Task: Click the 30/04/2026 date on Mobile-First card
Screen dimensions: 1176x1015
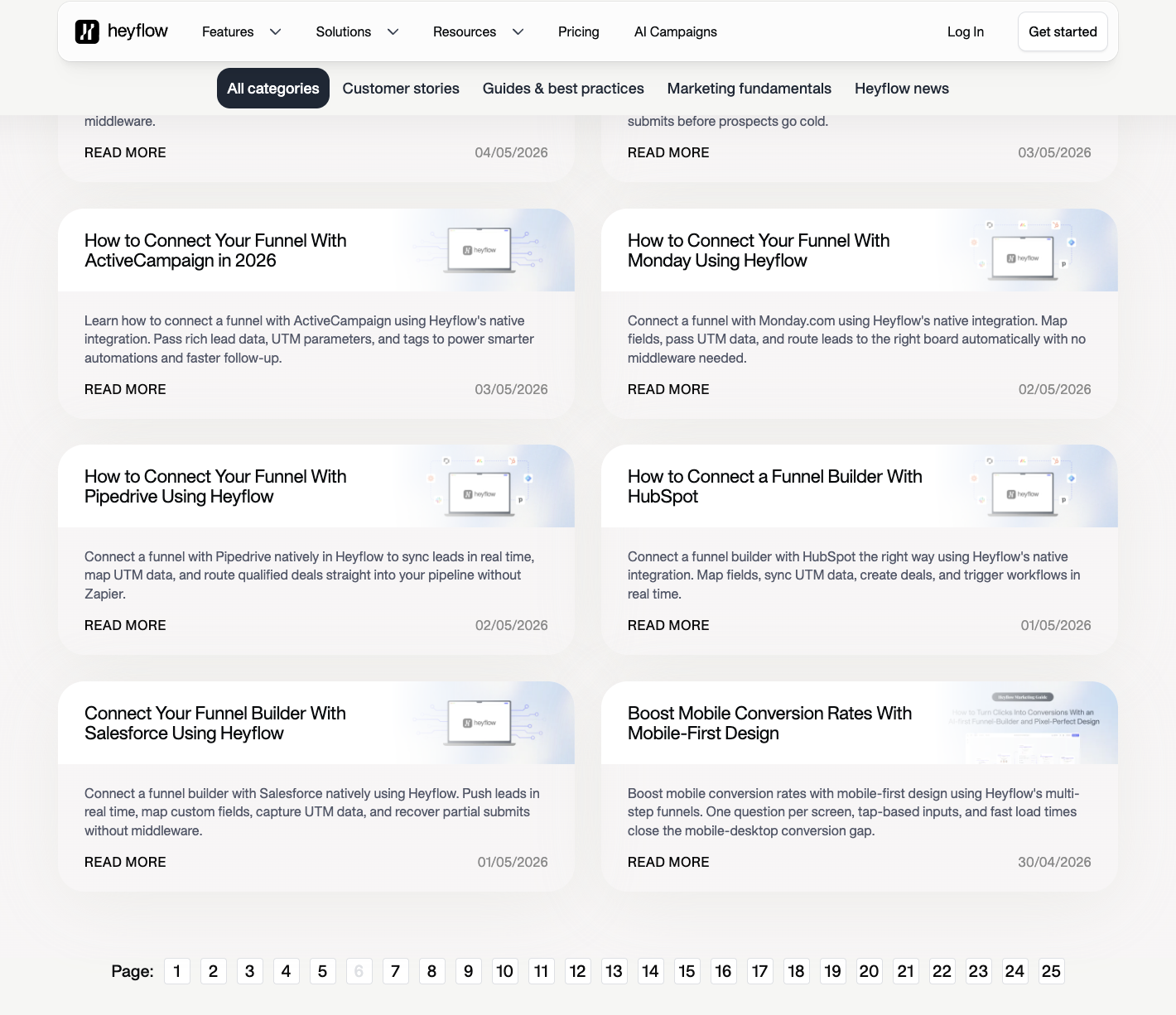Action: [1054, 862]
